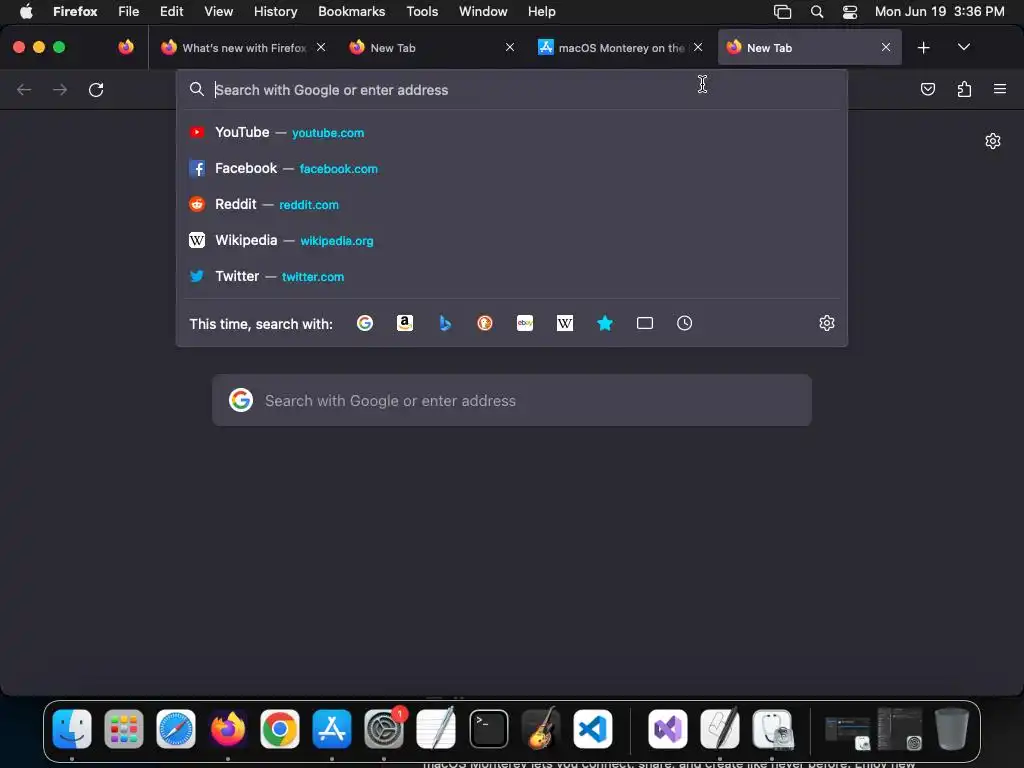Go back one page
Screen dimensions: 1024x768
click(24, 89)
